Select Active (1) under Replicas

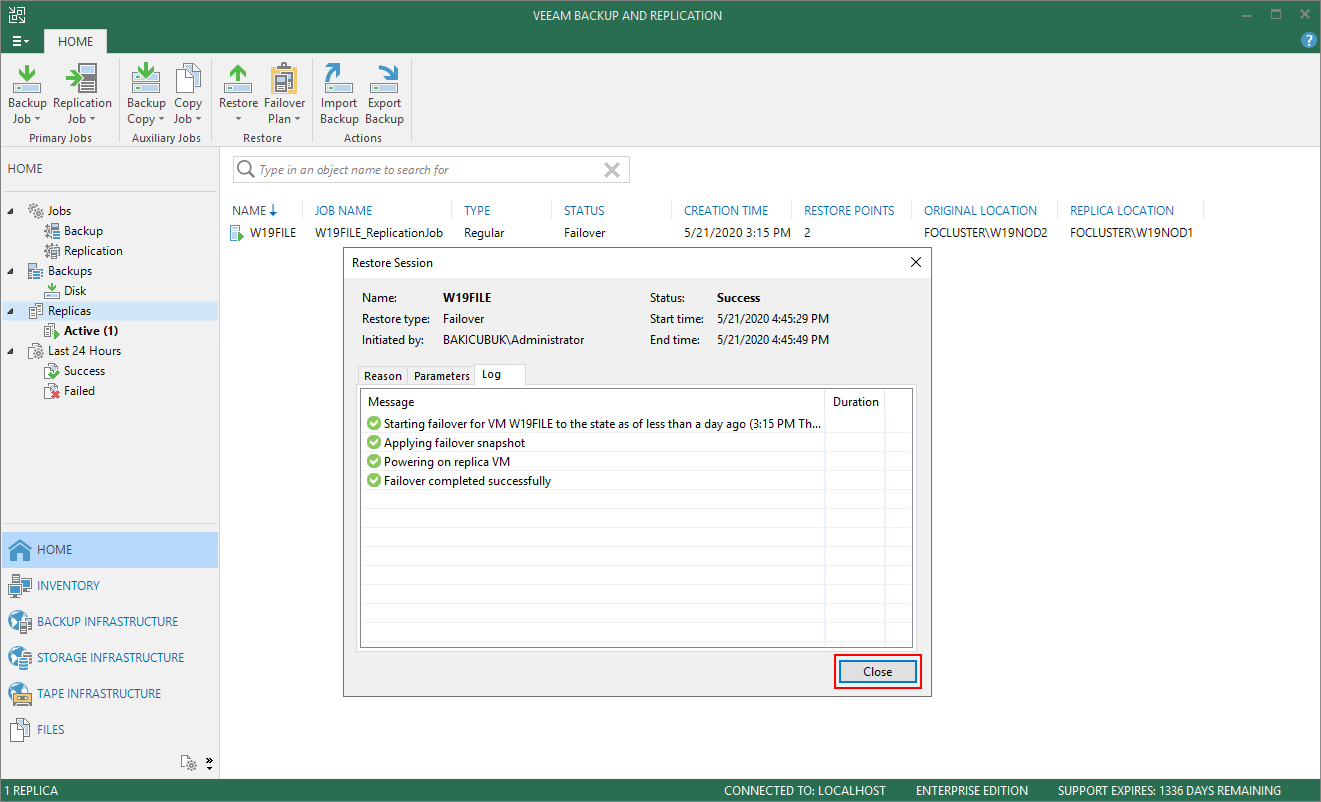tap(91, 331)
